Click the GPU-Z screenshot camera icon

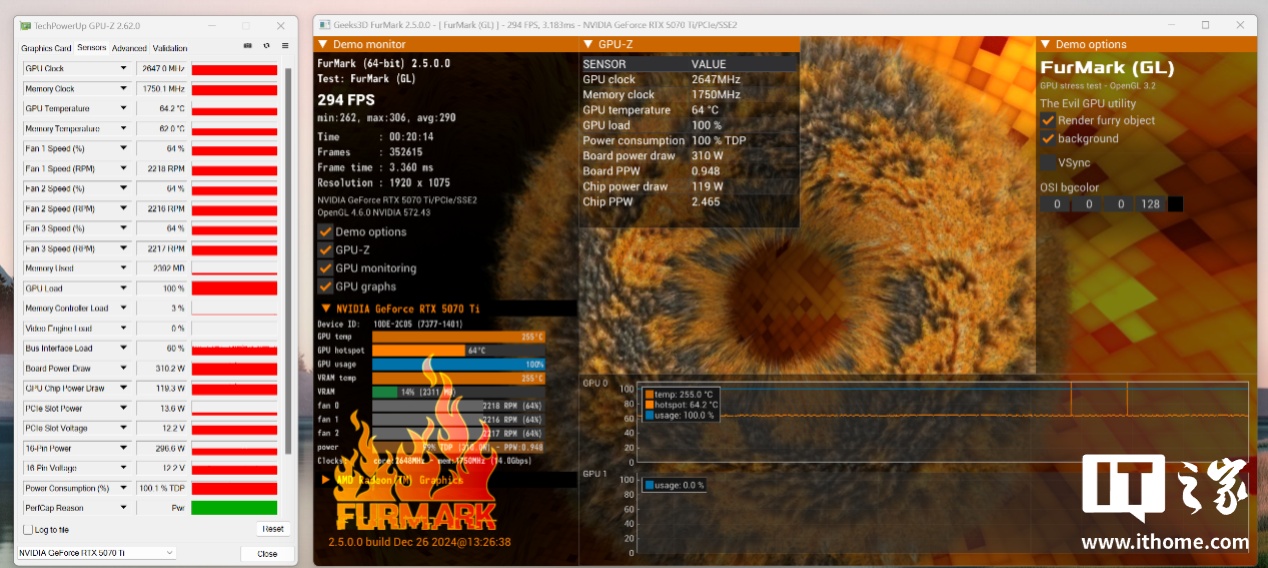coord(248,46)
